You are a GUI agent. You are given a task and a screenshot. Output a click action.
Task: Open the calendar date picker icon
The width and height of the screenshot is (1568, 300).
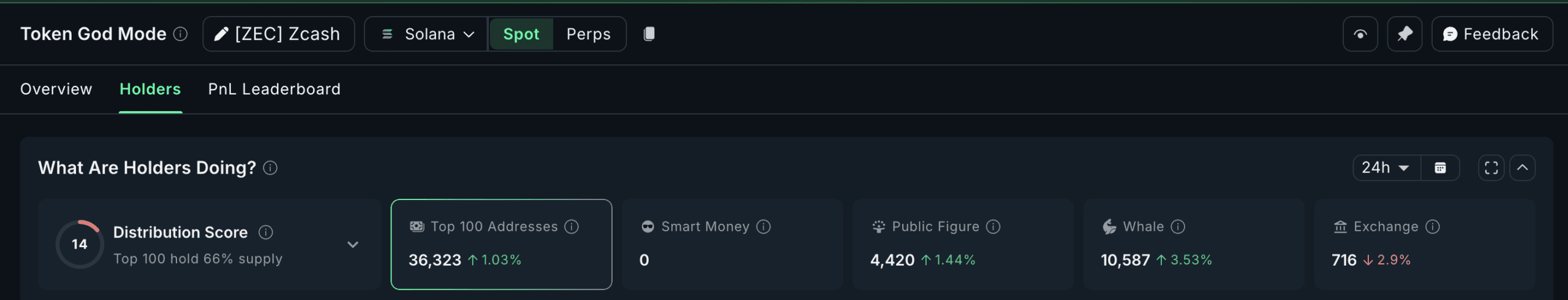click(x=1440, y=168)
